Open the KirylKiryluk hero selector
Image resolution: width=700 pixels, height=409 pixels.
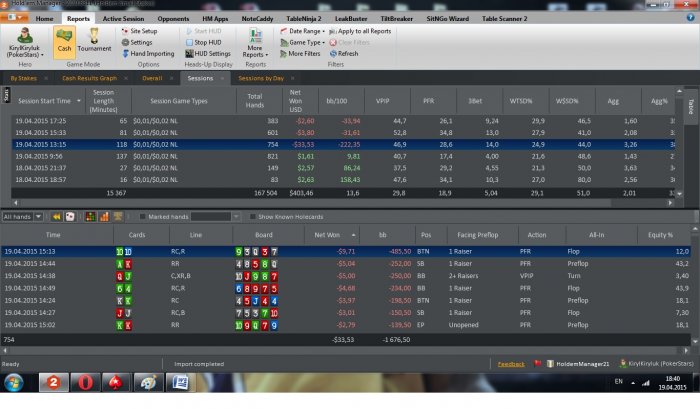(25, 42)
